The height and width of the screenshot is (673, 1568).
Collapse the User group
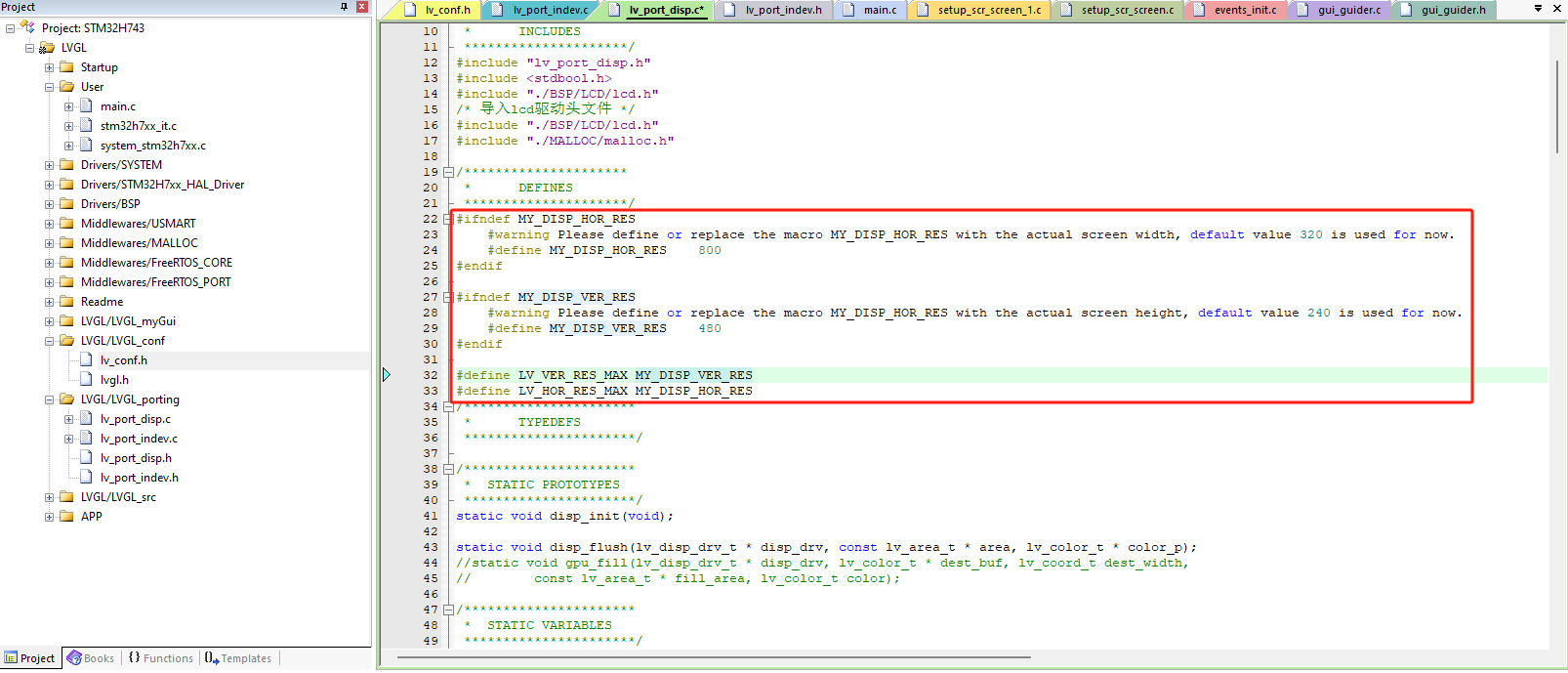click(x=49, y=87)
